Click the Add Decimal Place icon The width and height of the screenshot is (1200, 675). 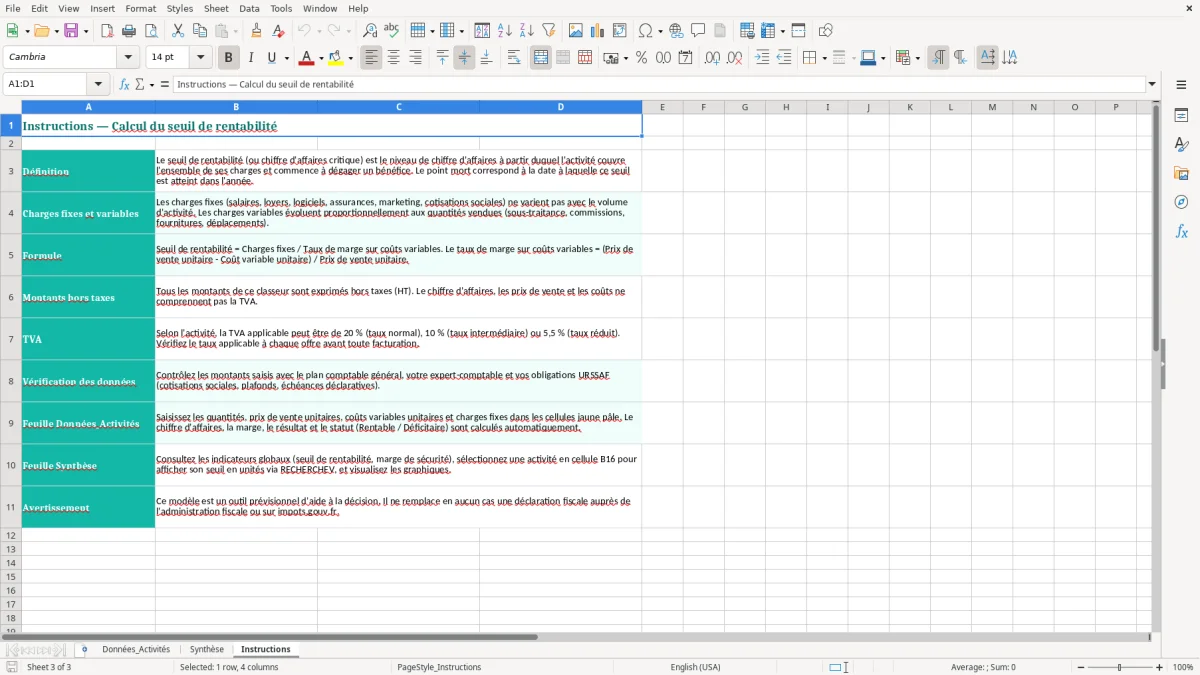coord(712,58)
